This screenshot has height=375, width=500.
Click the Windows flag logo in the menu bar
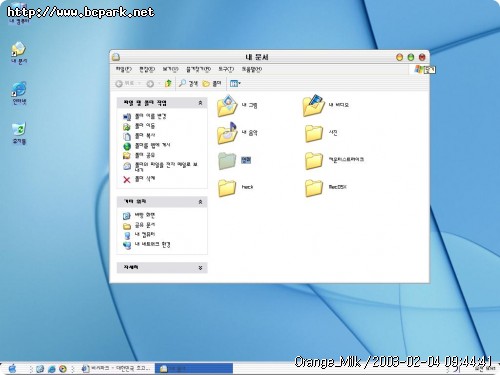point(419,69)
